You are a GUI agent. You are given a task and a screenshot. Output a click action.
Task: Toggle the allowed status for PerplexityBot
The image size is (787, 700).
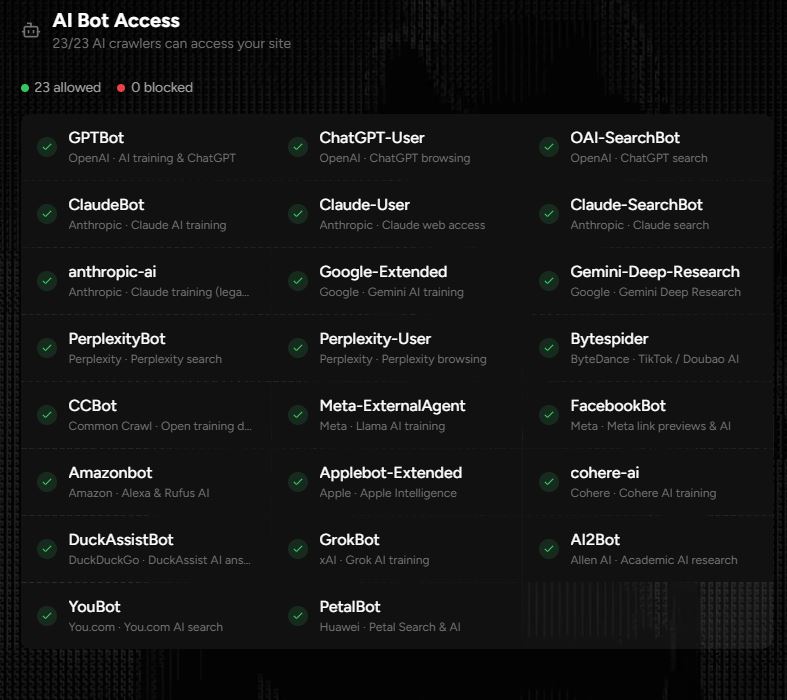(x=47, y=348)
